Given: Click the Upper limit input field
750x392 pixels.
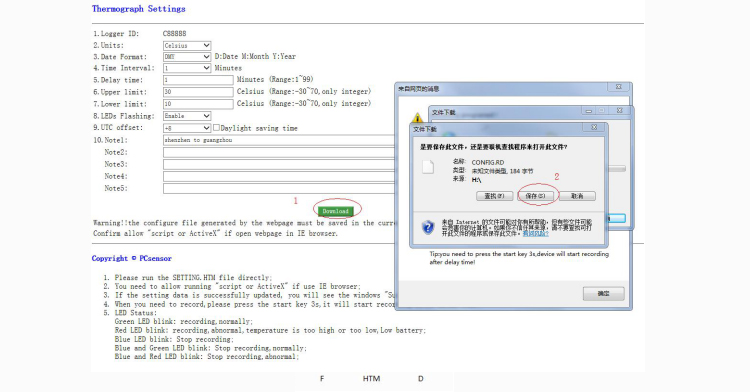Looking at the screenshot, I should (198, 92).
